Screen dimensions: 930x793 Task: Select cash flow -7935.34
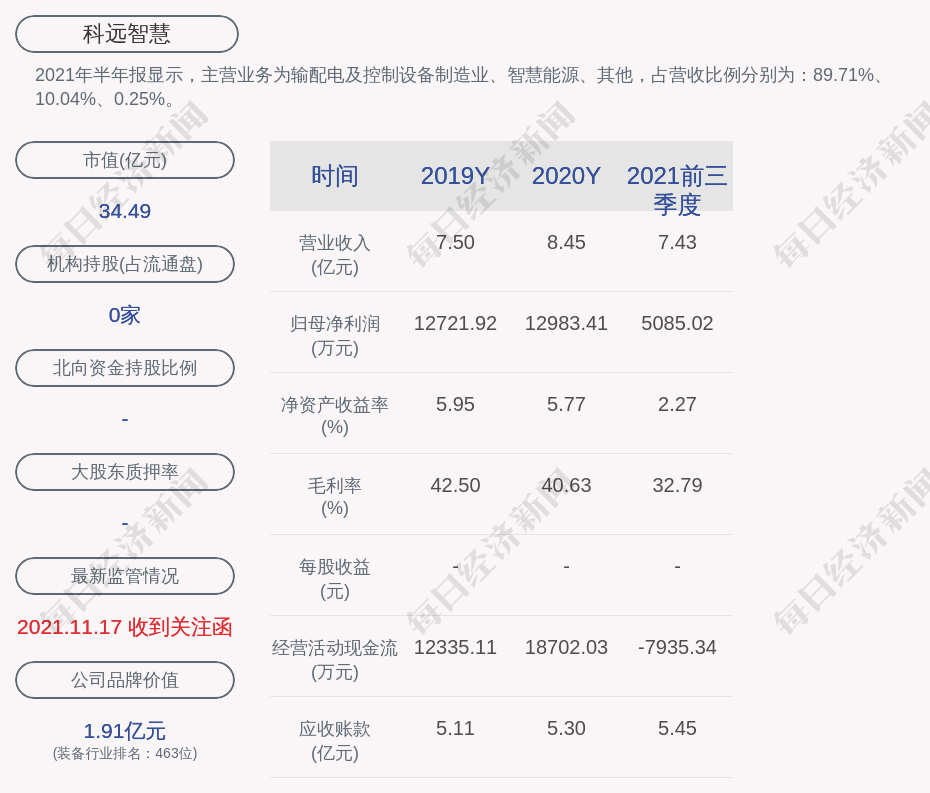pyautogui.click(x=677, y=647)
